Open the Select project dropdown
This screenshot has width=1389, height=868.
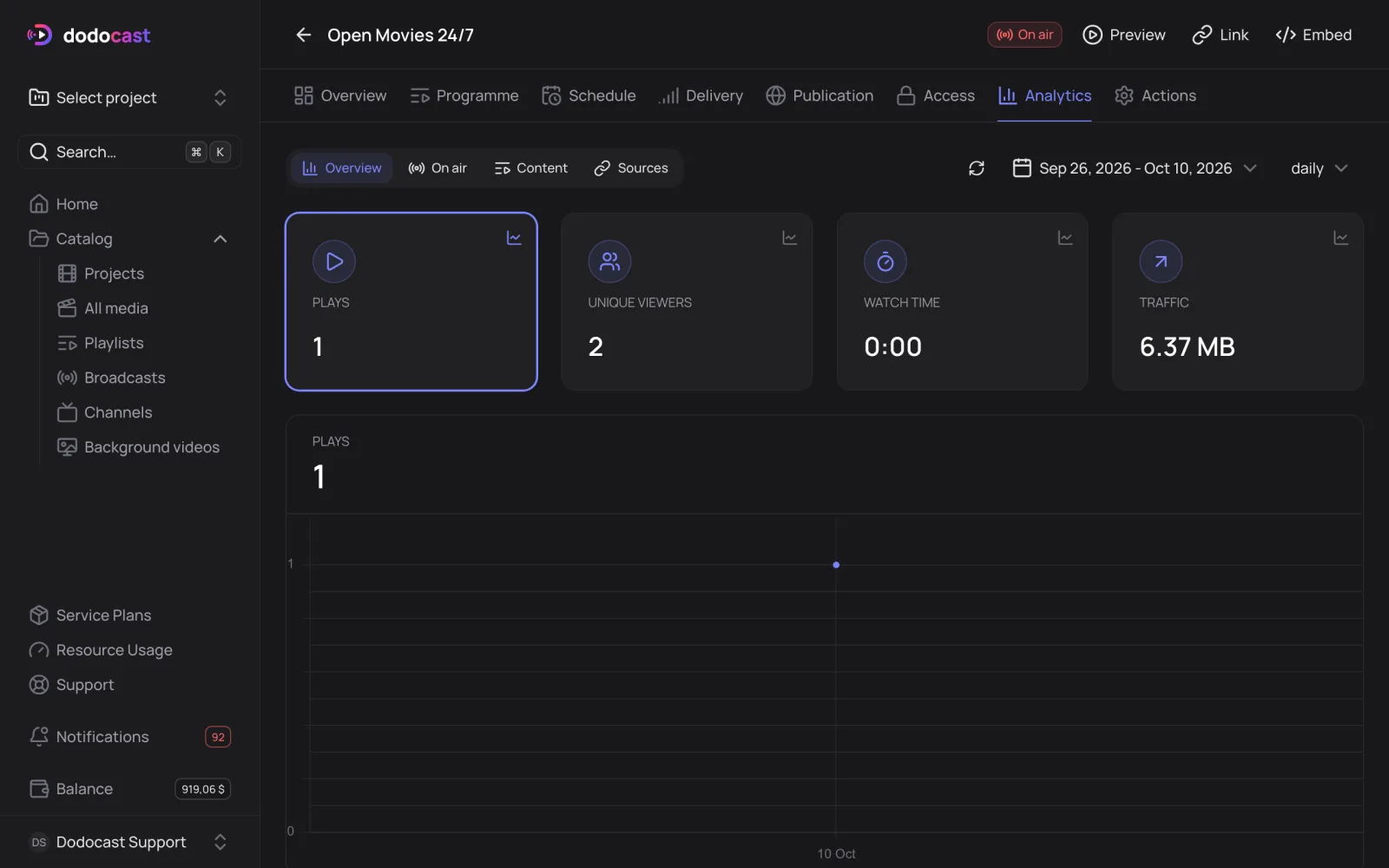(129, 97)
